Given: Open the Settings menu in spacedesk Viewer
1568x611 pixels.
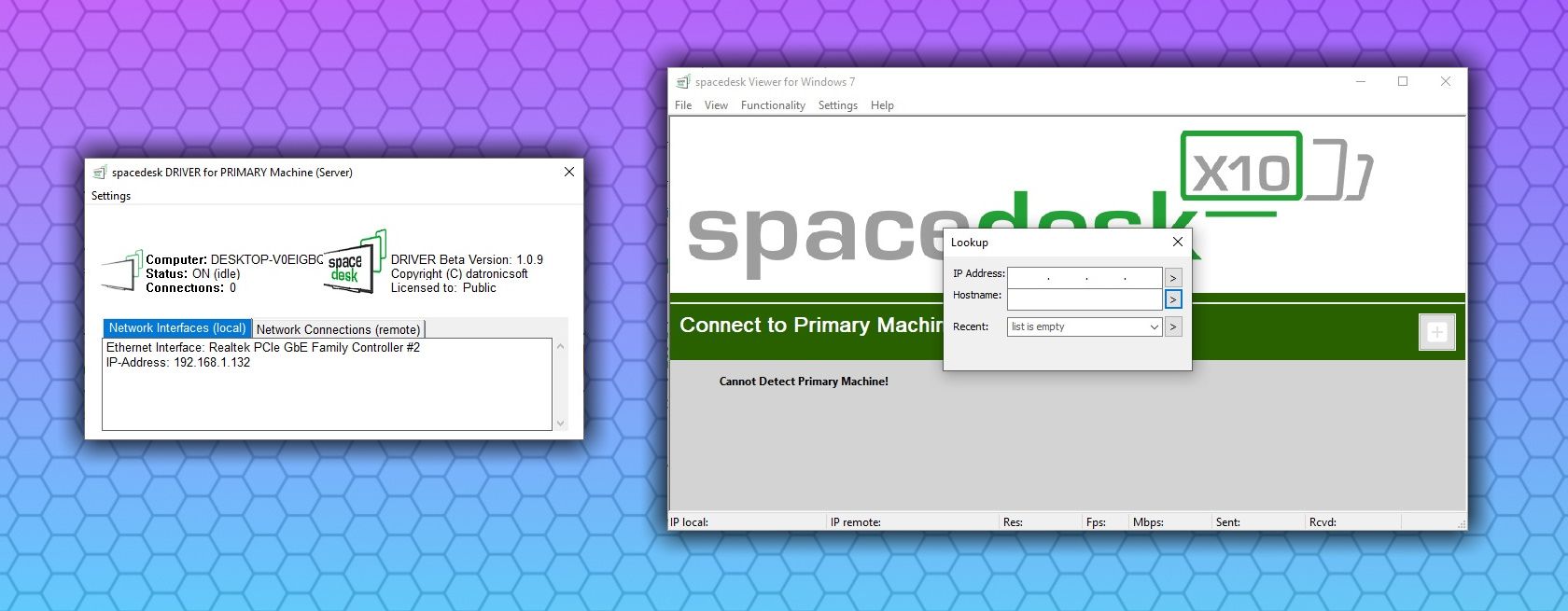Looking at the screenshot, I should (837, 105).
